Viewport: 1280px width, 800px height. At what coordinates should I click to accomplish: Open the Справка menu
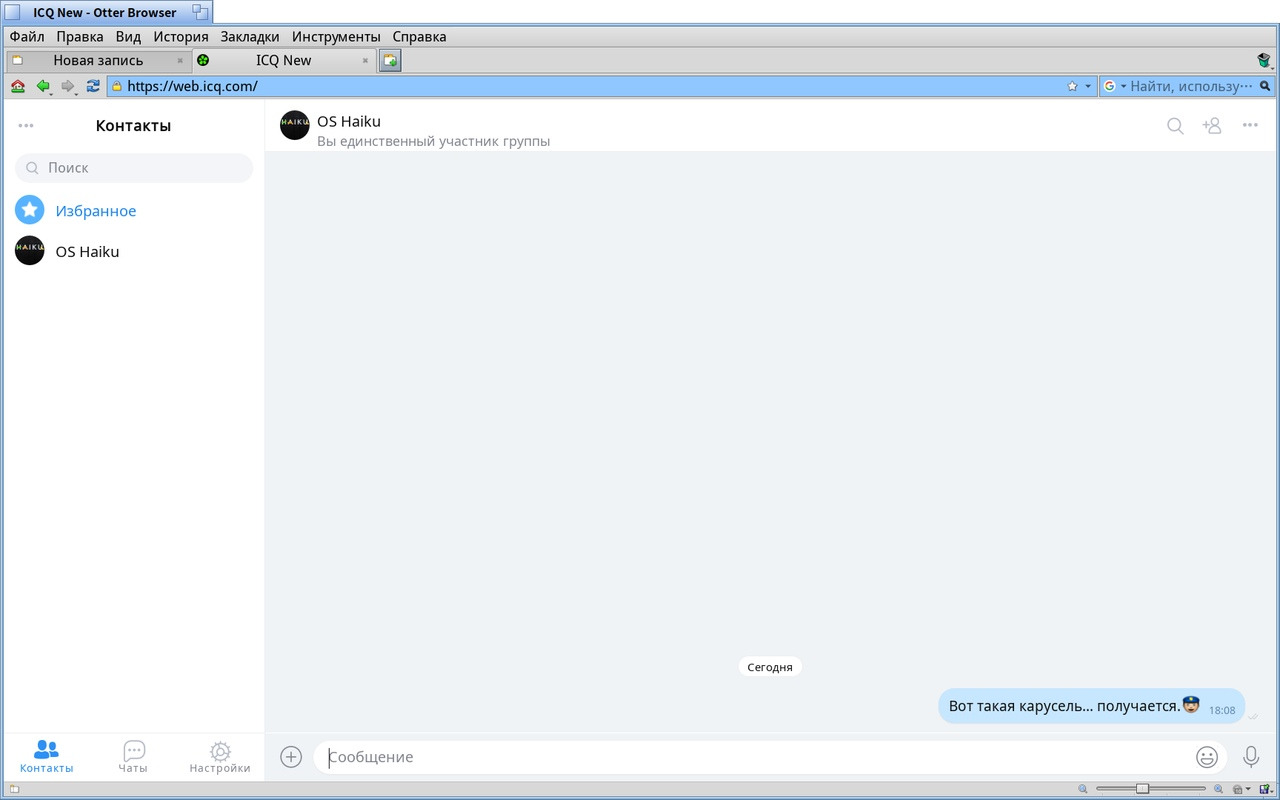point(419,37)
